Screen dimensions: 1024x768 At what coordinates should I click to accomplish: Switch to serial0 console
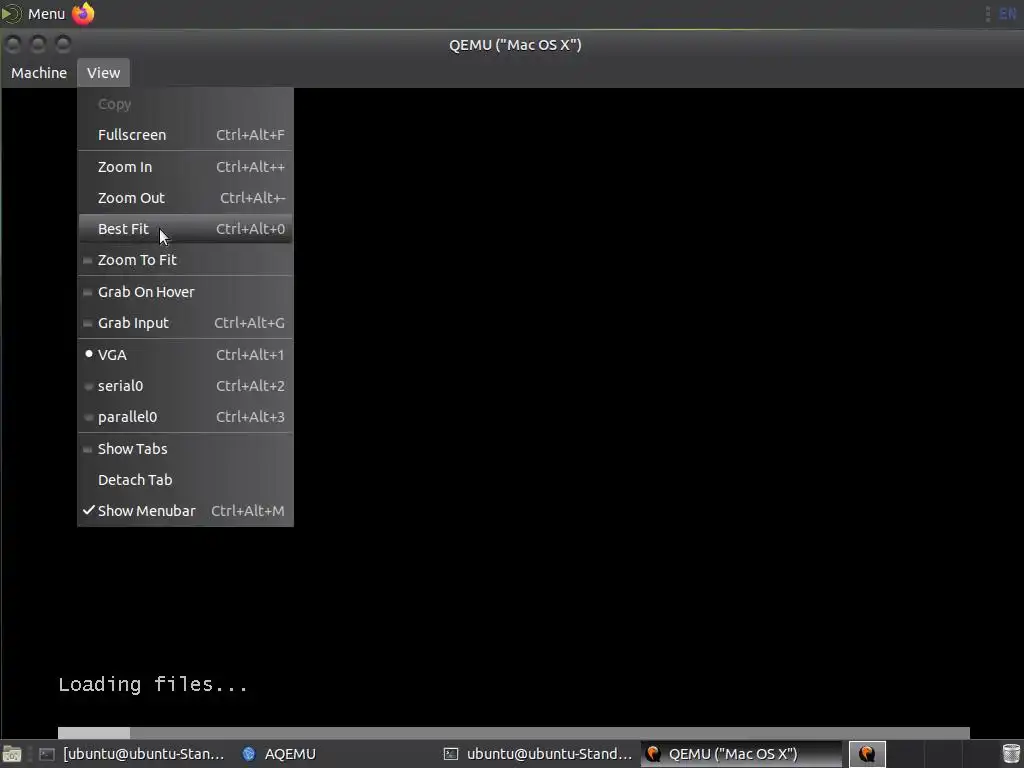pyautogui.click(x=185, y=385)
